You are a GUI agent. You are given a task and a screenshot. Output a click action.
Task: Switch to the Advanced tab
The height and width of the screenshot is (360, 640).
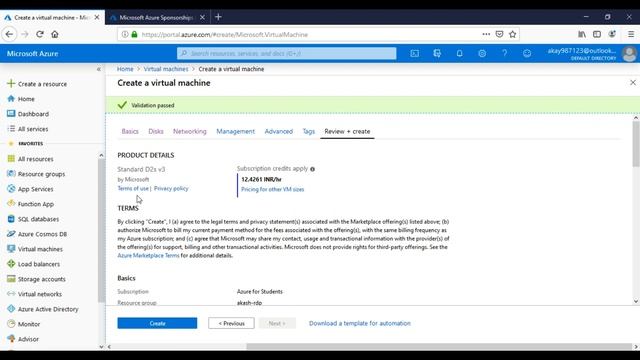click(x=279, y=131)
